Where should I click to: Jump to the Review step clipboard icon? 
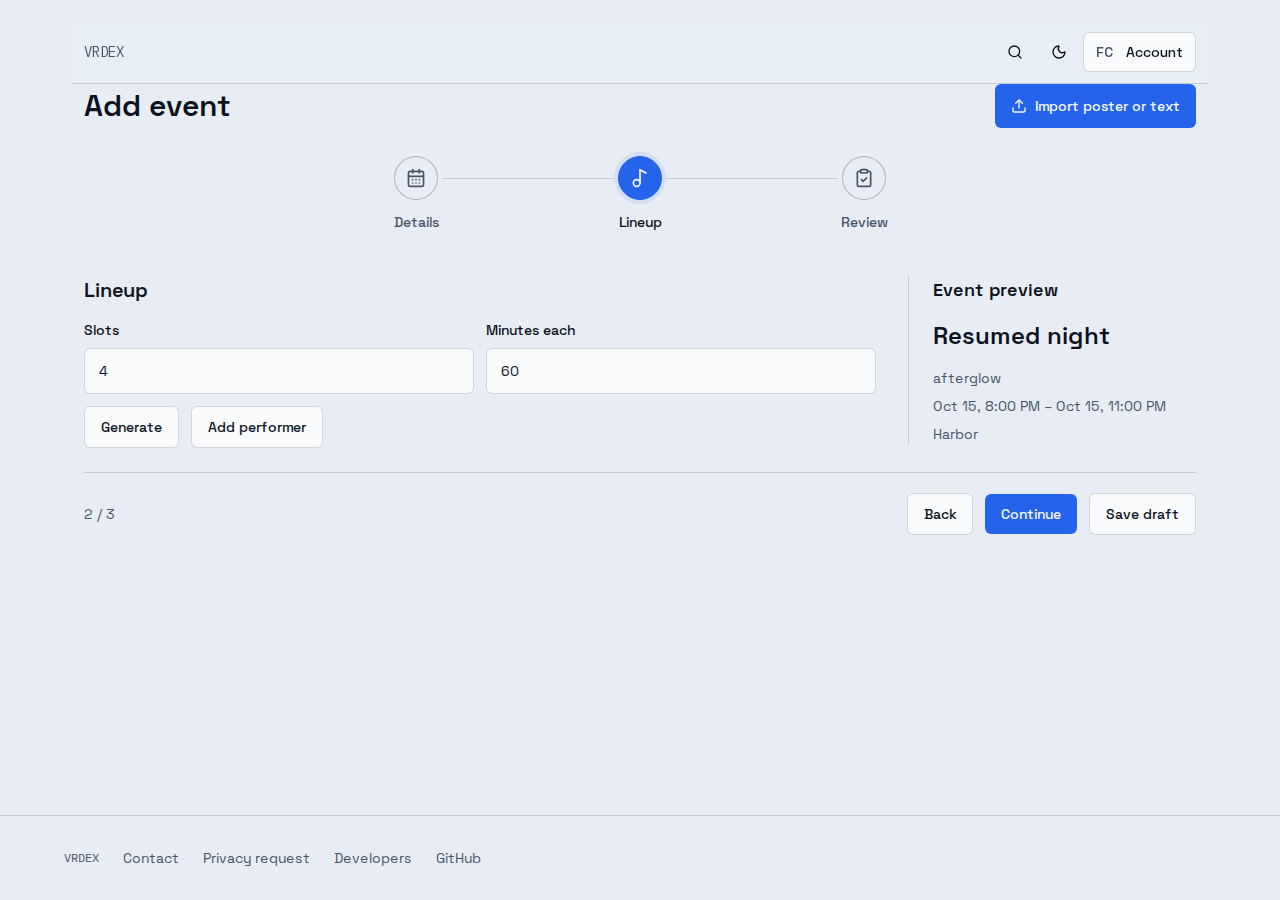(x=864, y=178)
